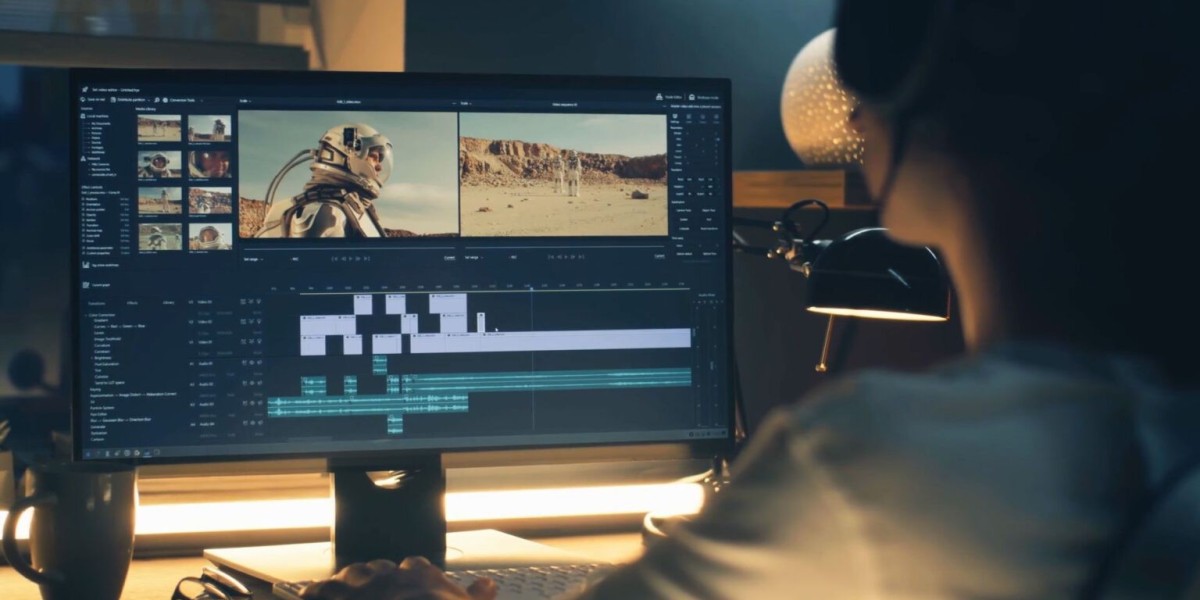Click the effects waveform icon at bottom left sidebar

tap(85, 263)
